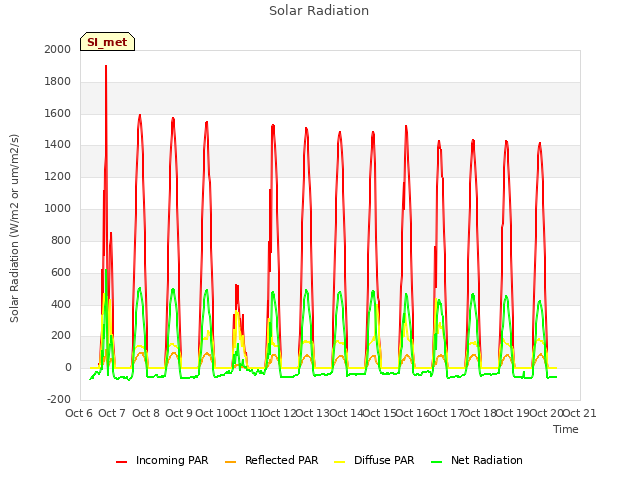
Task: Select the Diffuse PAR legend label
Action: (384, 460)
